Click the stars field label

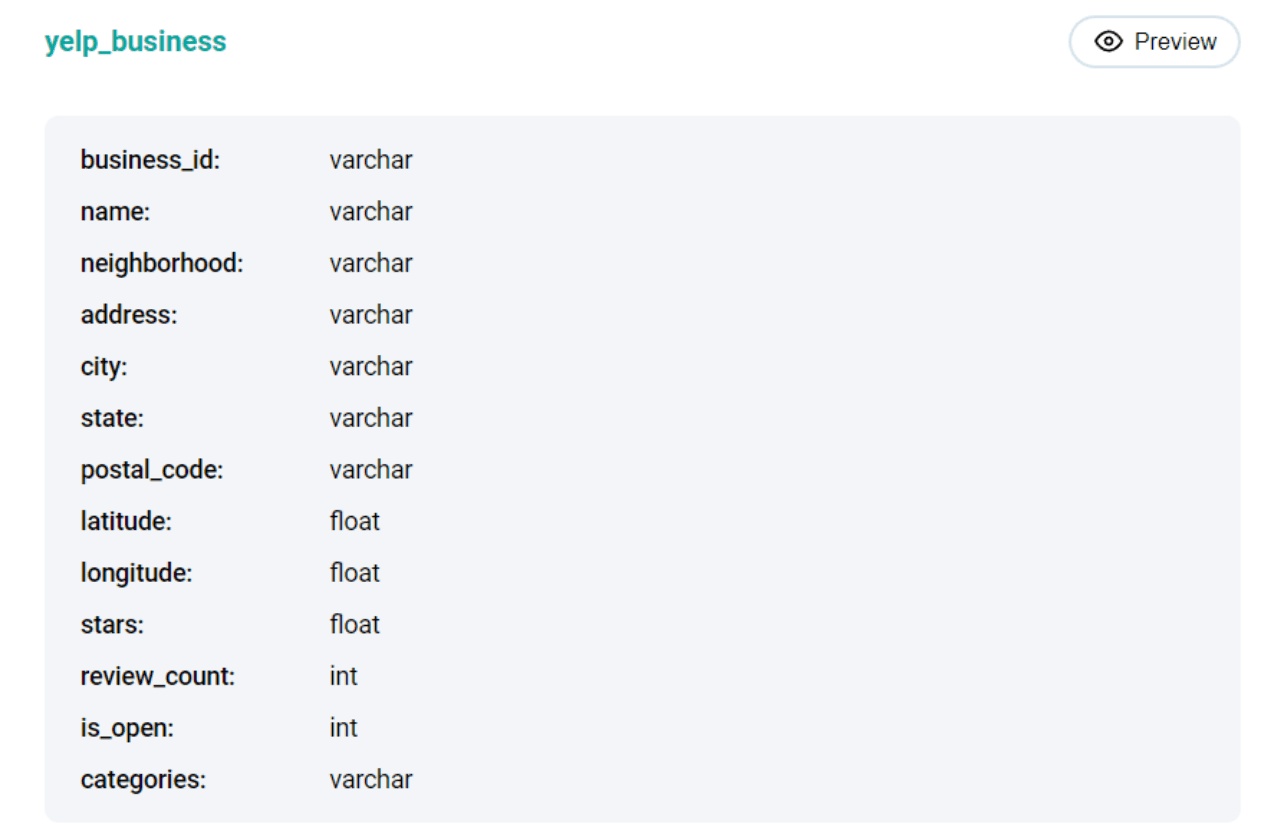111,624
